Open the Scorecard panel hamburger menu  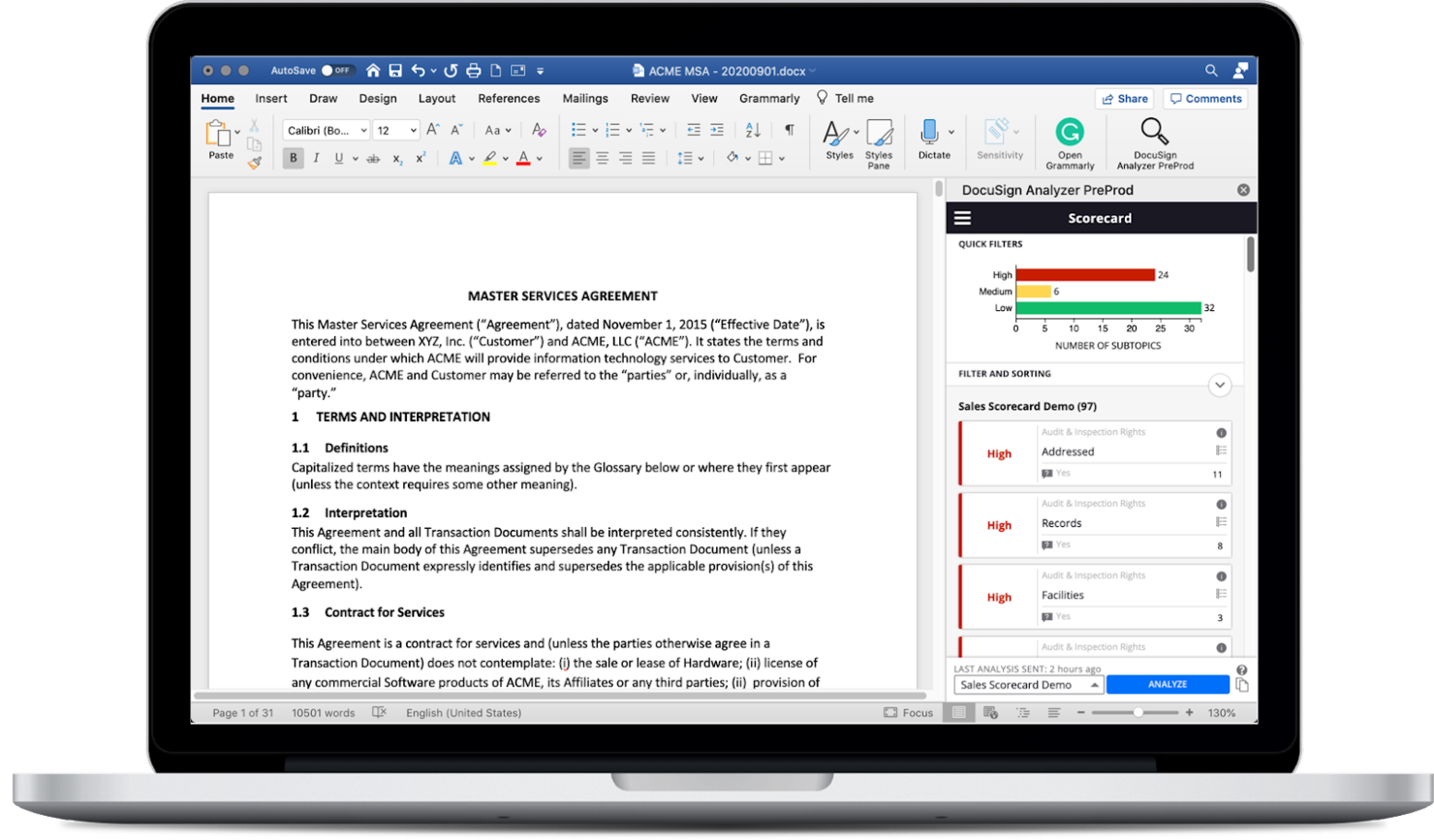coord(963,217)
